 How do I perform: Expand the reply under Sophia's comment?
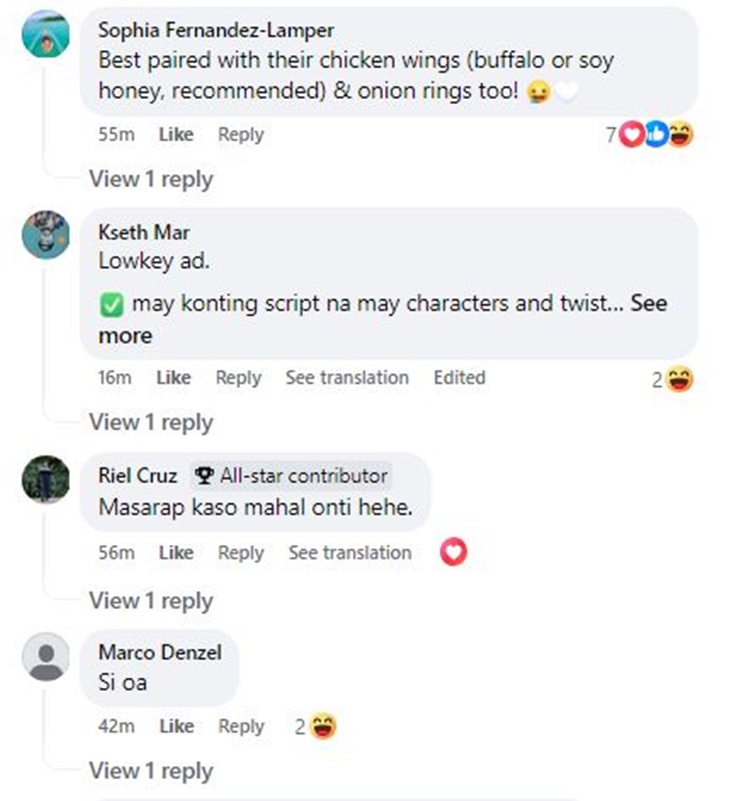click(x=151, y=179)
